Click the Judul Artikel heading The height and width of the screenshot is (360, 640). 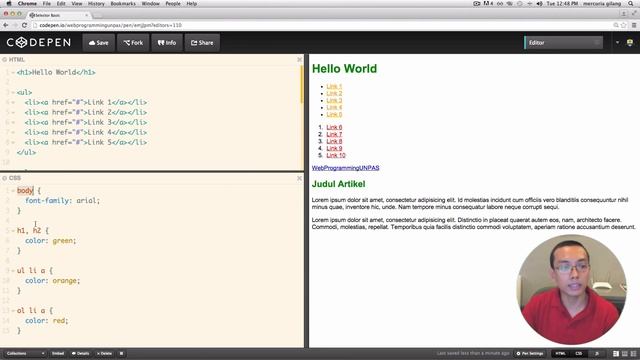pos(338,184)
